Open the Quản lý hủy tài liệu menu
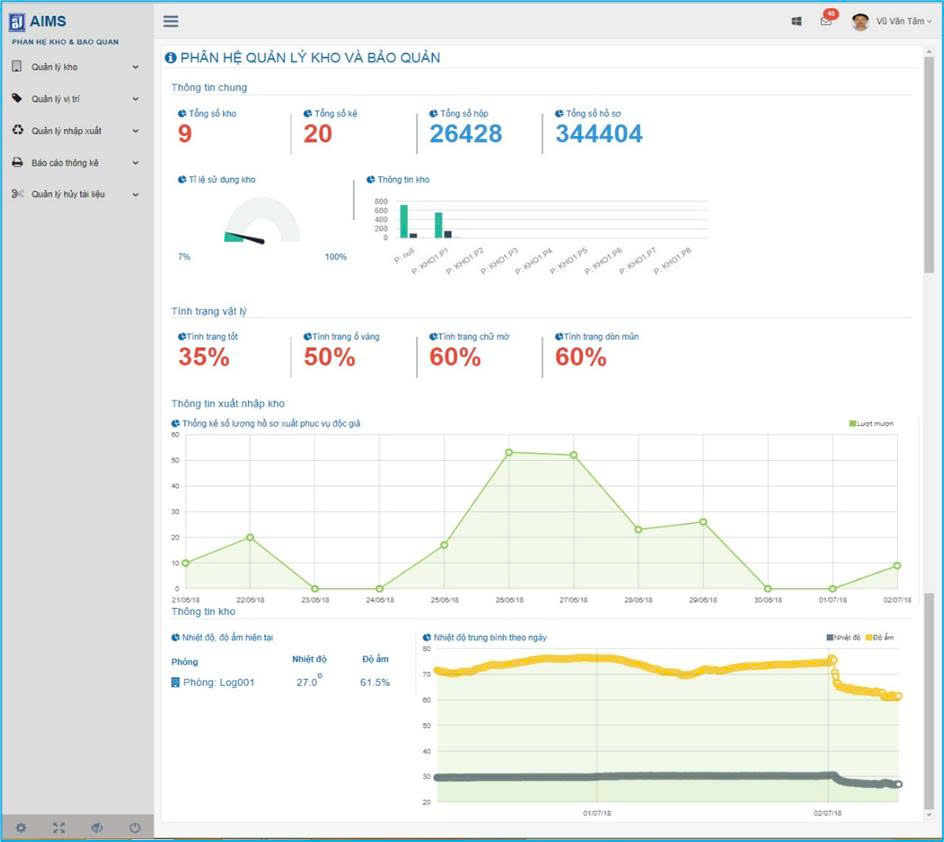 click(x=67, y=195)
